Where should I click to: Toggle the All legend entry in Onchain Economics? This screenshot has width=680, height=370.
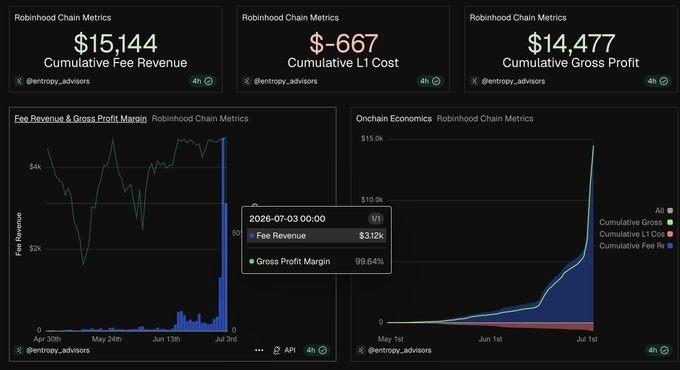(x=664, y=210)
